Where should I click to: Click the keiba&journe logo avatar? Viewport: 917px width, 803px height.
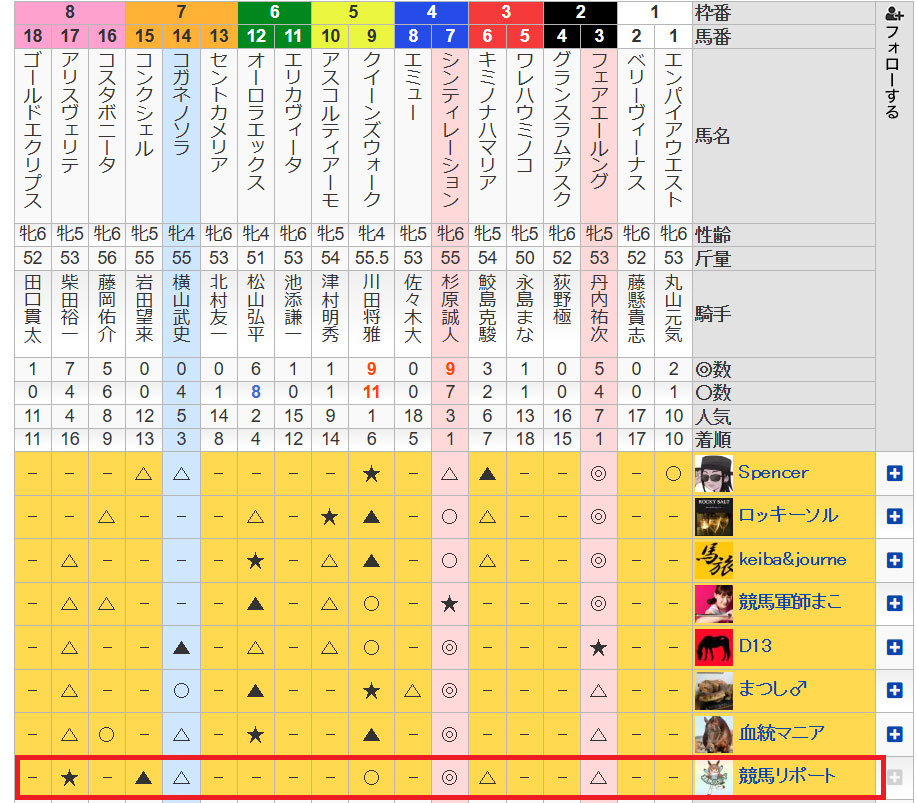tap(713, 560)
